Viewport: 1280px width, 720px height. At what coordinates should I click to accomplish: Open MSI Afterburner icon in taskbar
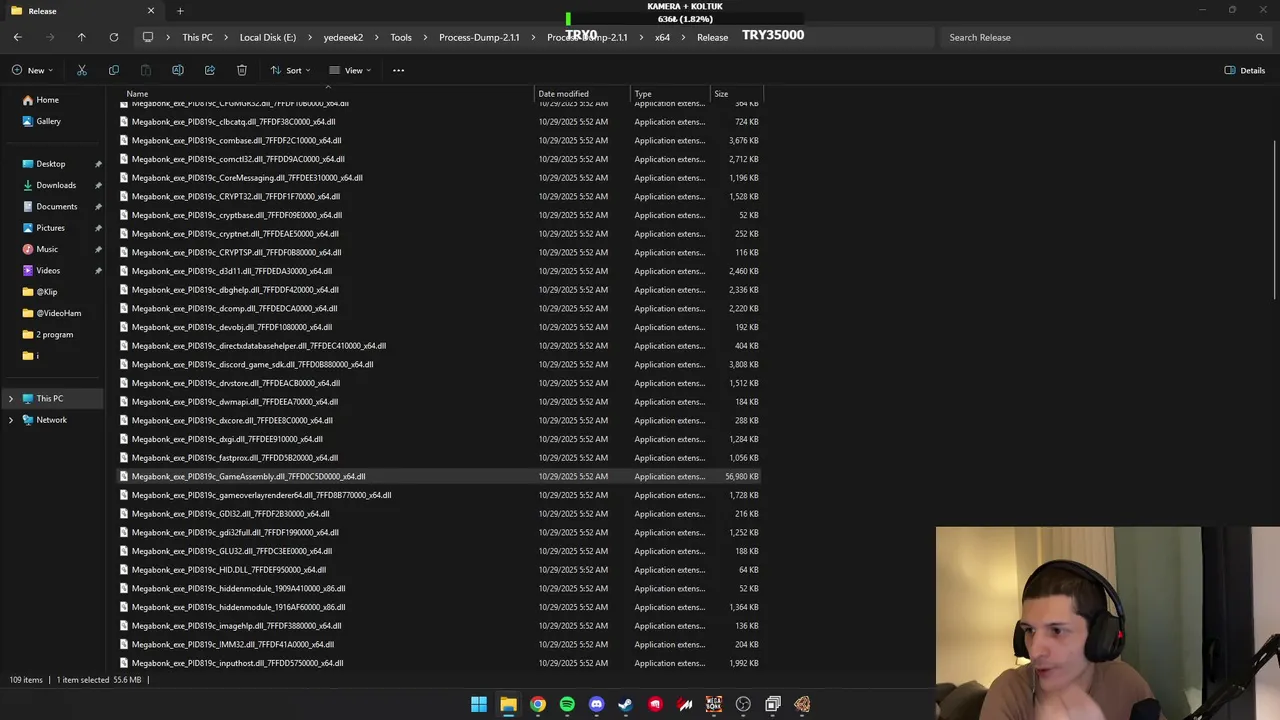pos(685,704)
